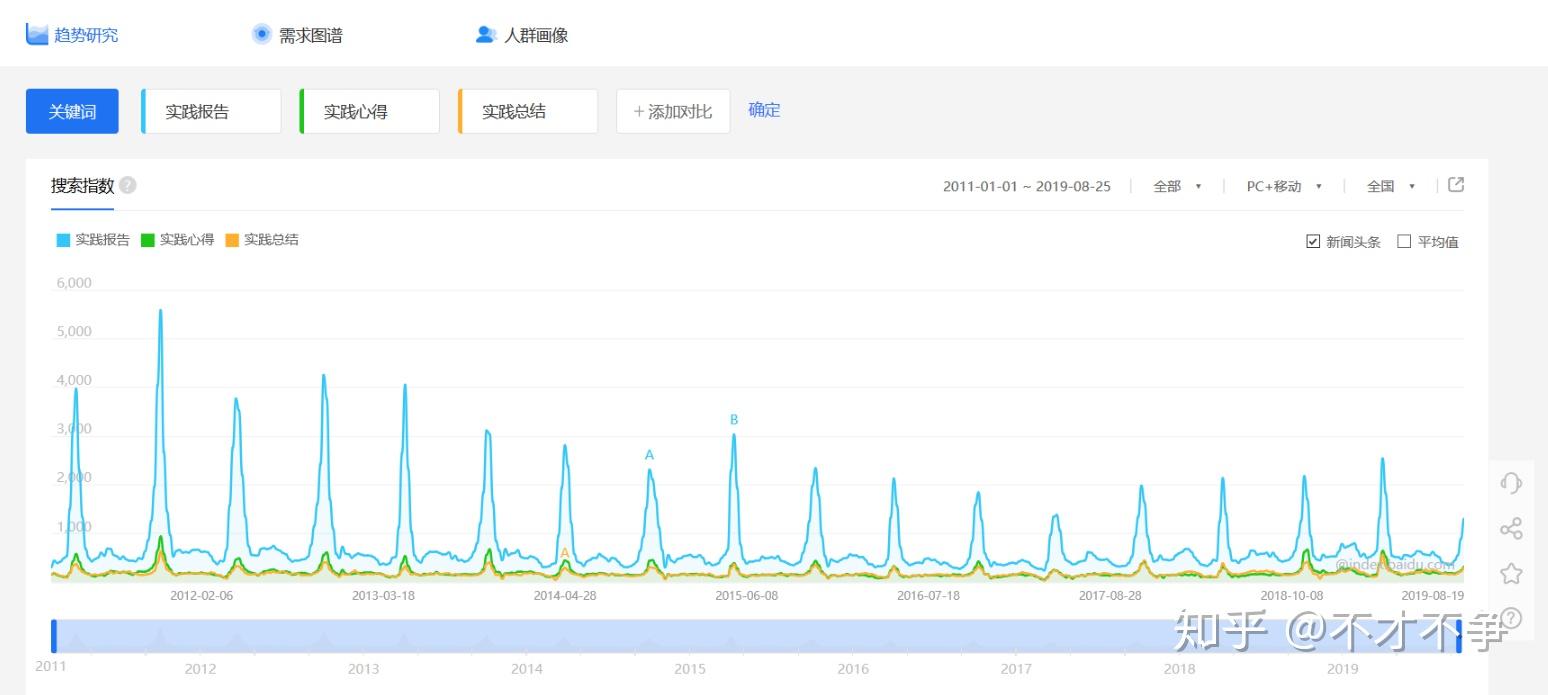Enable the 平均值 checkbox
Screen dimensions: 1548x695
click(x=1404, y=241)
